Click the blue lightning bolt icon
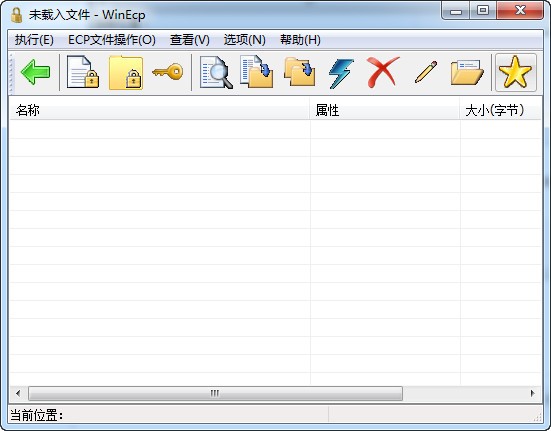This screenshot has height=431, width=551. [341, 73]
